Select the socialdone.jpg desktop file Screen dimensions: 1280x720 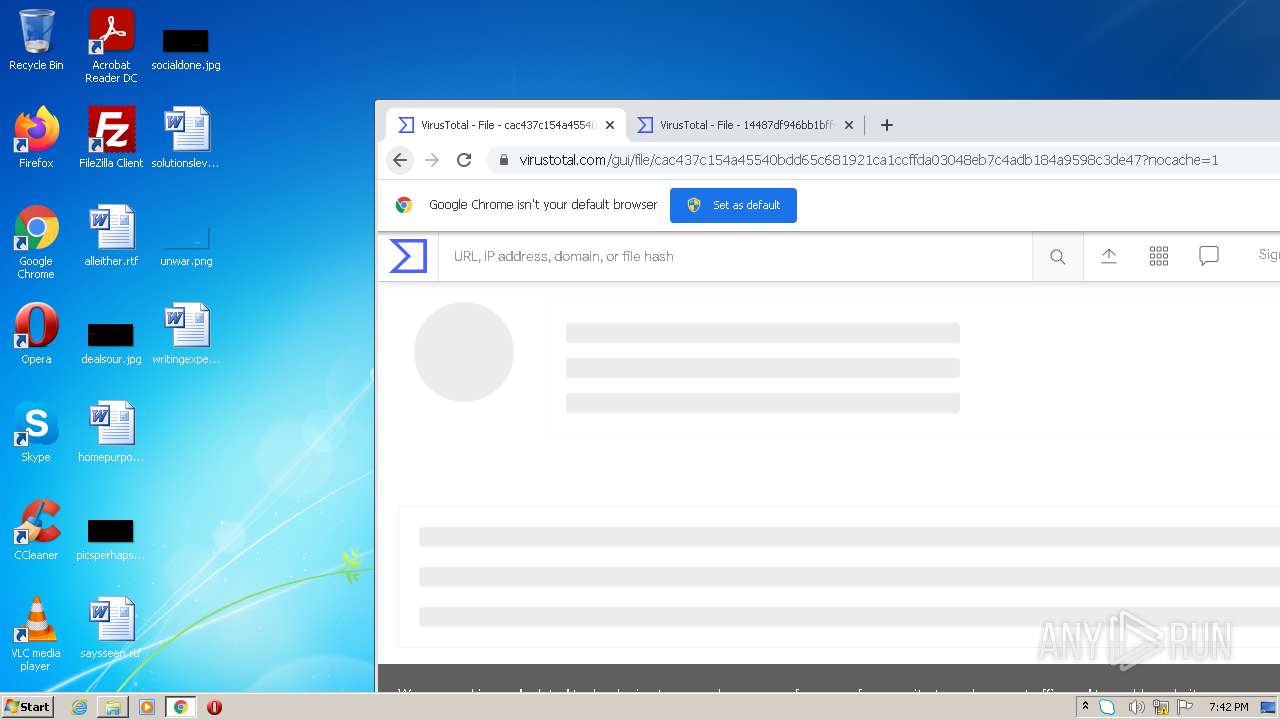[x=186, y=47]
